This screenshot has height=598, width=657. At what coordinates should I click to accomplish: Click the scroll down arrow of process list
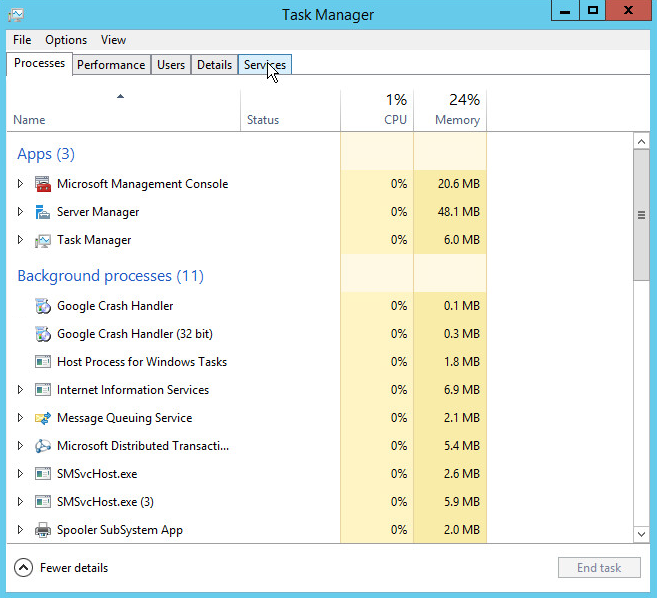click(642, 535)
